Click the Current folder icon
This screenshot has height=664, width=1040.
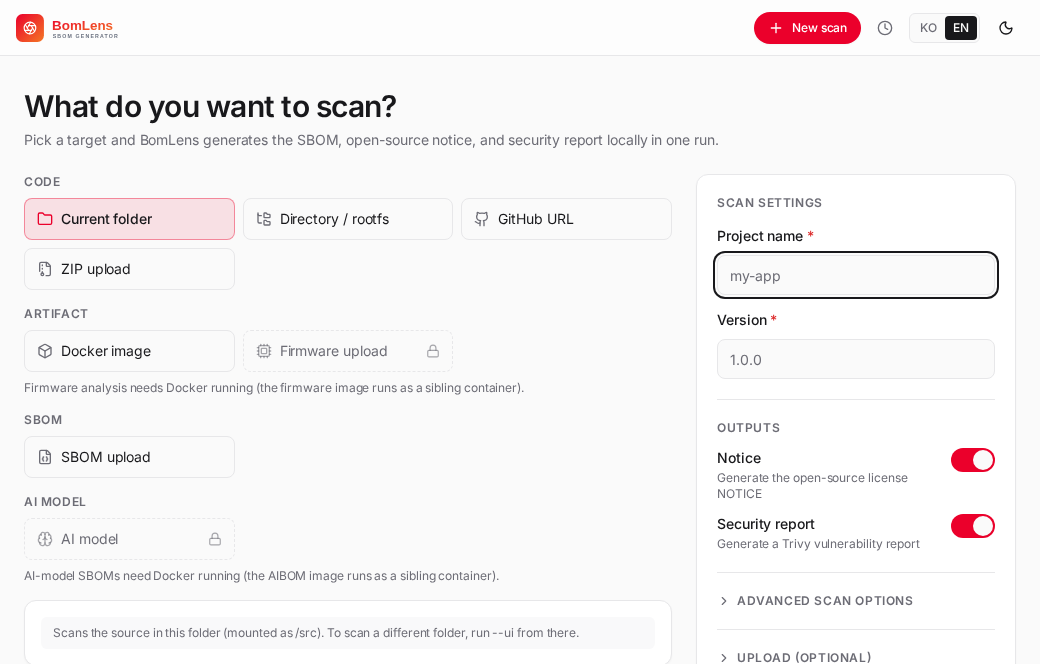[45, 219]
